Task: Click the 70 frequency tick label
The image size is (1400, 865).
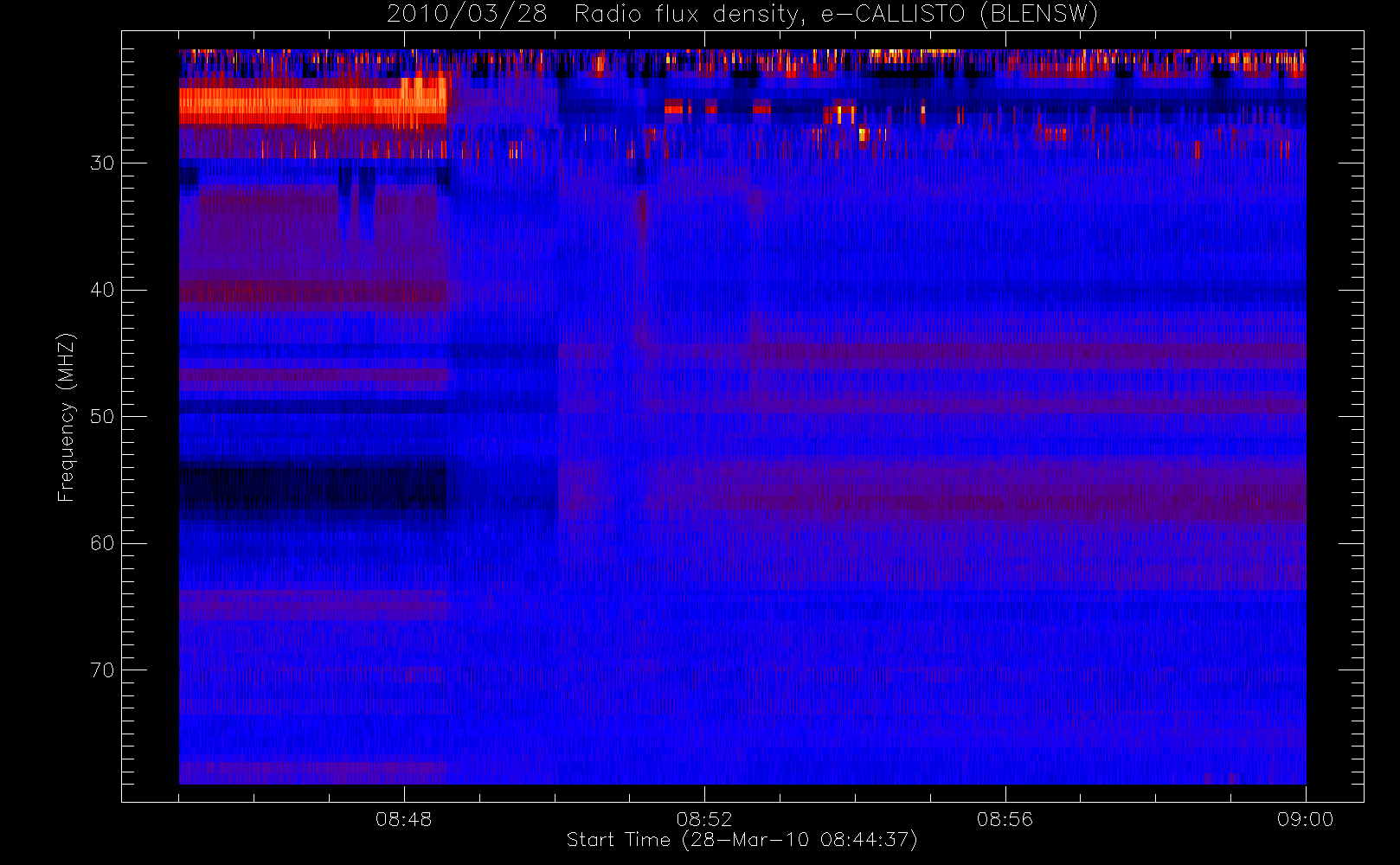Action: pyautogui.click(x=102, y=670)
